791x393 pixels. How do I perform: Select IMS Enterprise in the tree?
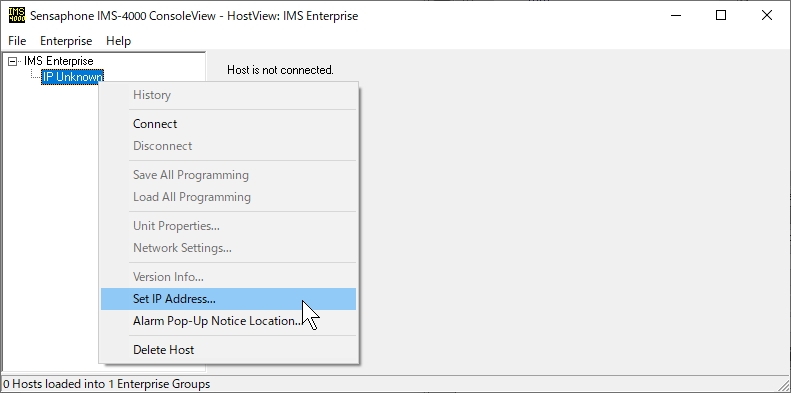coord(59,61)
